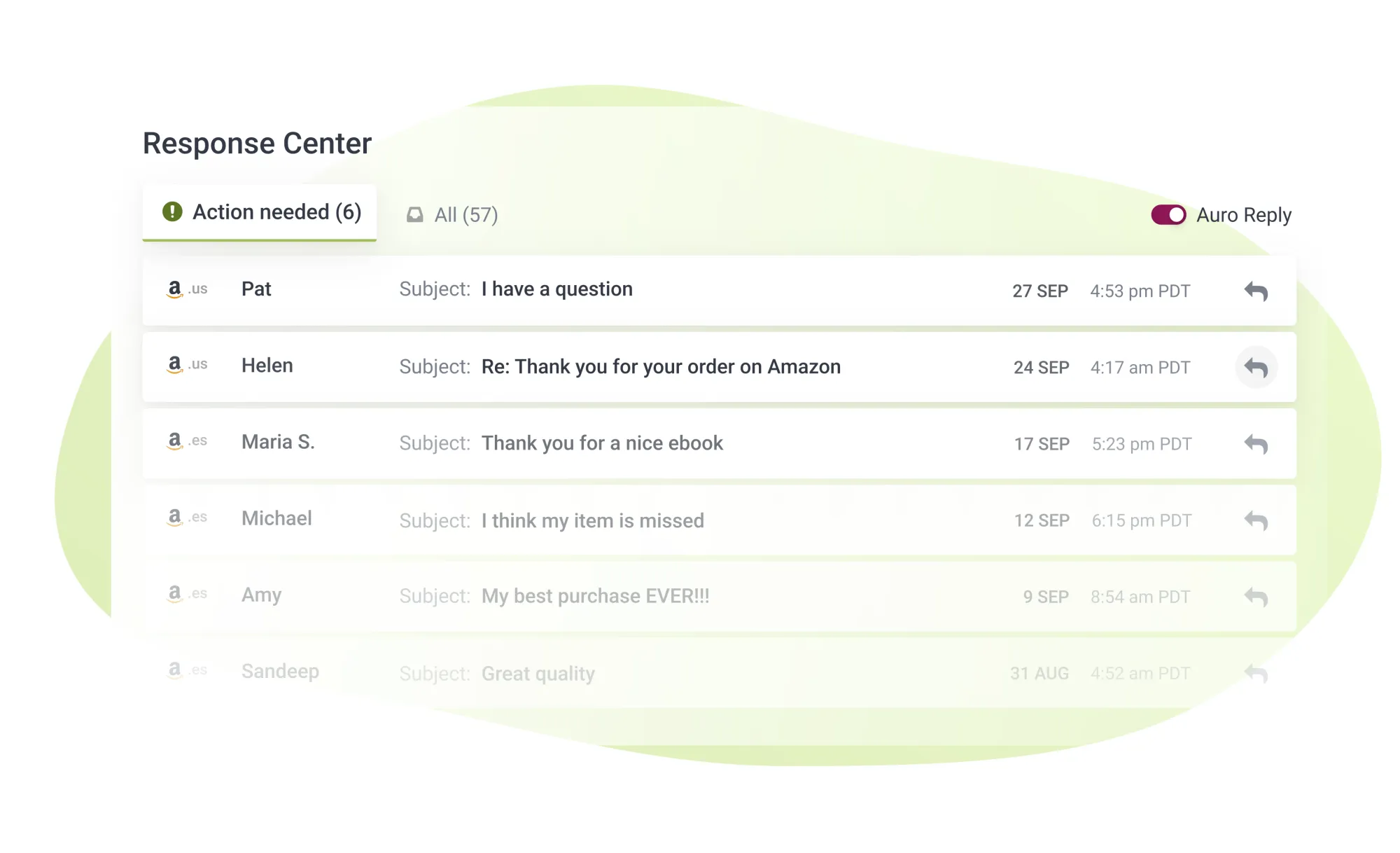Open Pat's message titled I have a question
Image resolution: width=1400 pixels, height=853 pixels.
coord(556,289)
